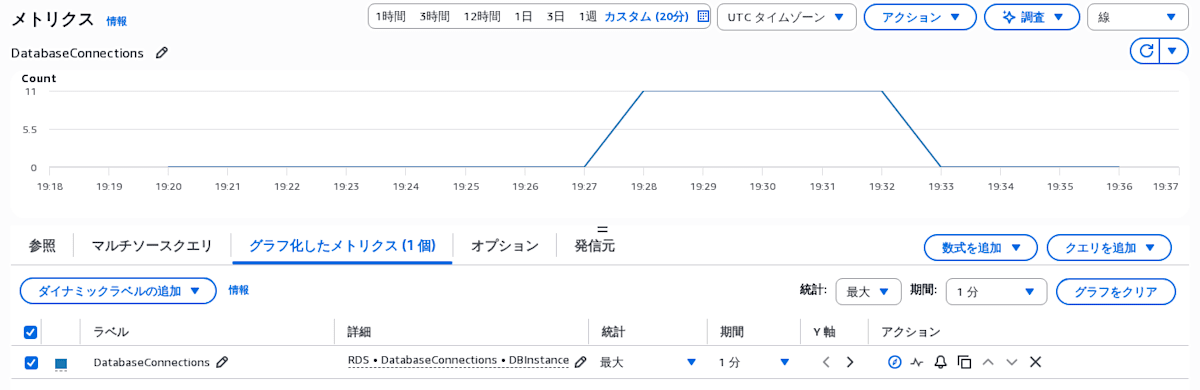Screen dimensions: 1200x390
Task: Open the UTC タイムゾーン dropdown
Action: pyautogui.click(x=786, y=17)
